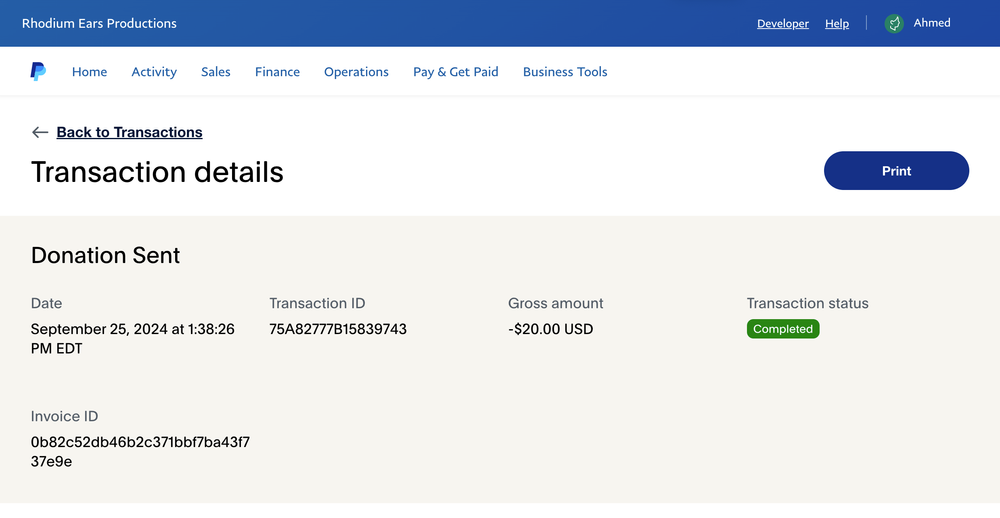Click the PayPal logo icon
Screen dimensions: 1000x518
coord(38,71)
